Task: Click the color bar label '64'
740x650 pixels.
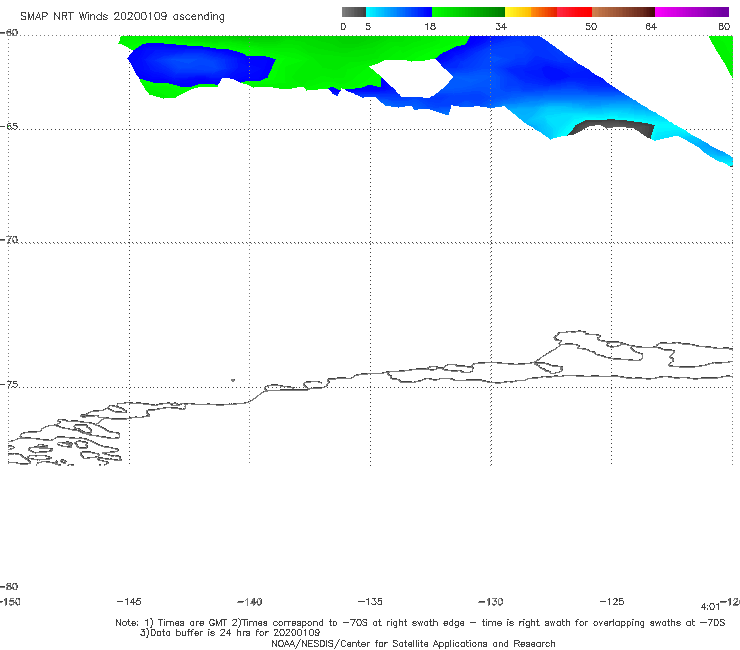Action: click(x=651, y=26)
